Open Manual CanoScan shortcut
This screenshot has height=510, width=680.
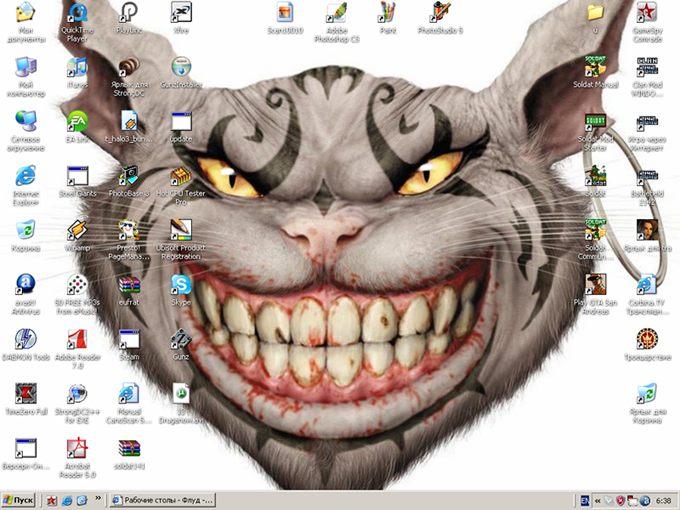(x=129, y=394)
